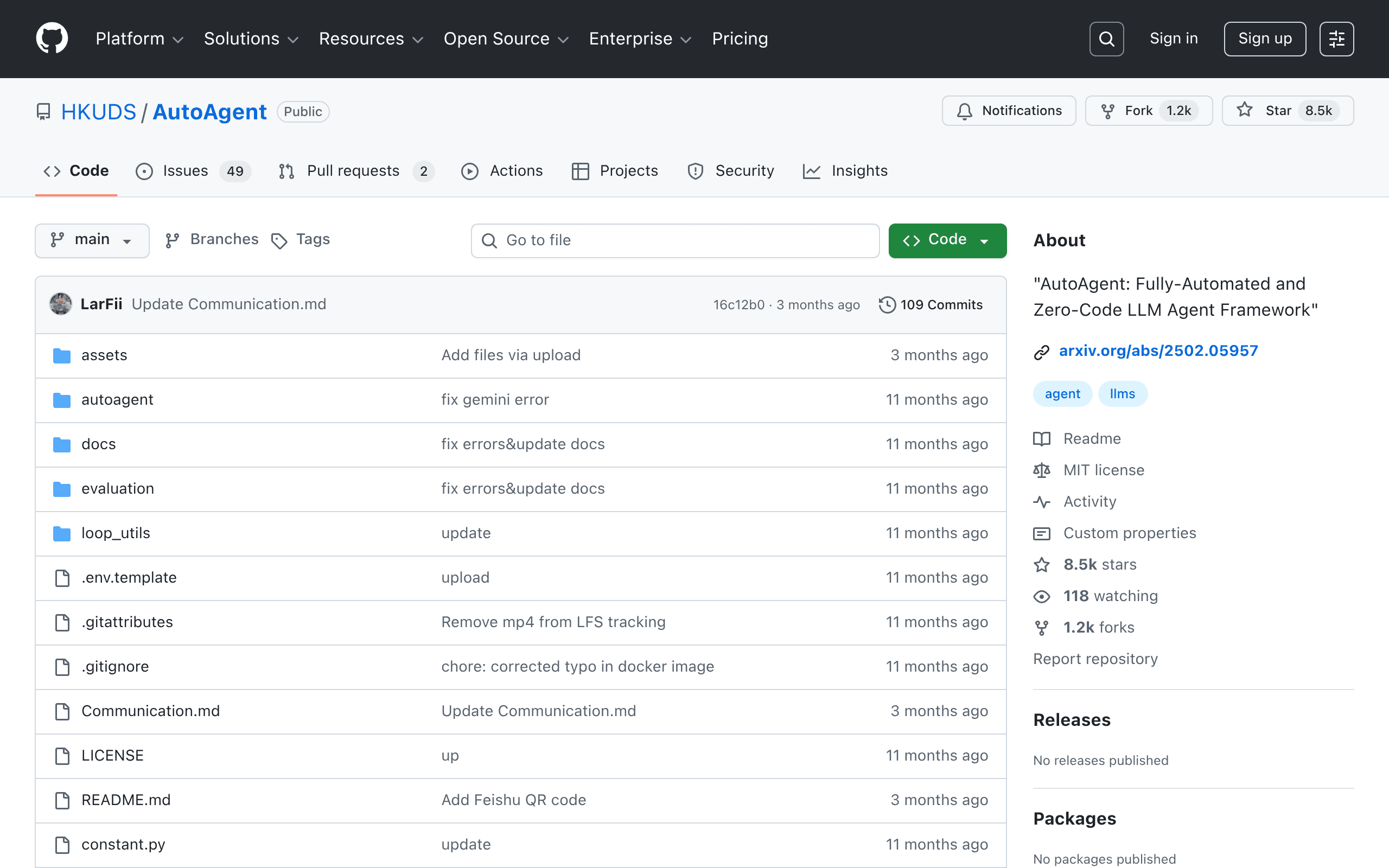Click the Notifications bell icon
This screenshot has width=1389, height=868.
[965, 111]
